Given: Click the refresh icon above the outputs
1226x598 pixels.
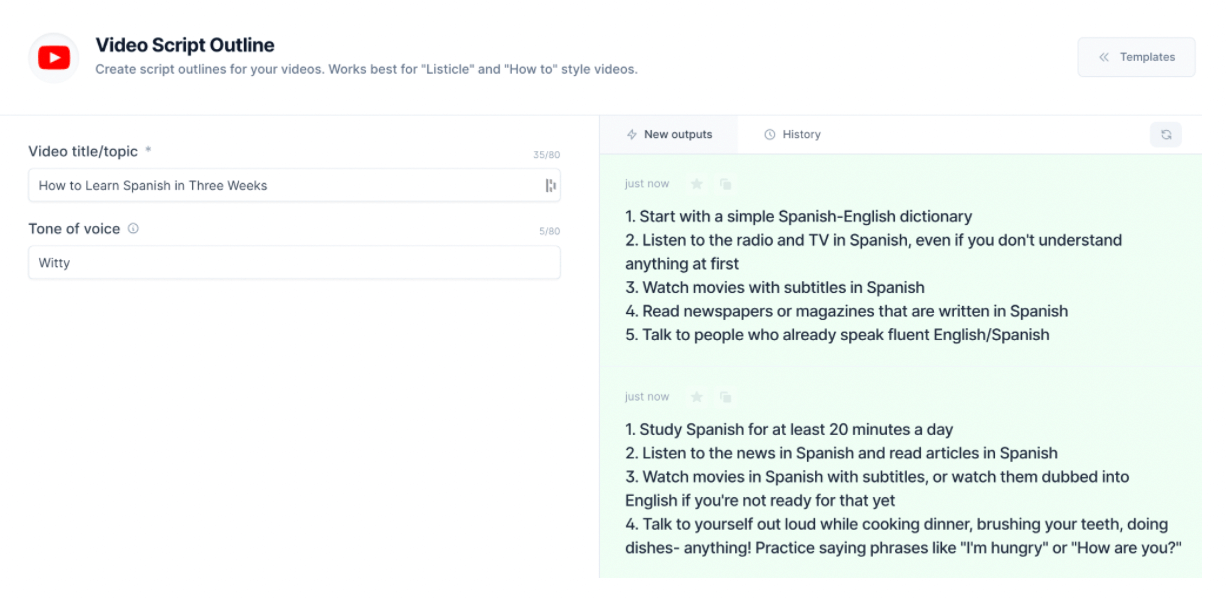Looking at the screenshot, I should (1166, 134).
